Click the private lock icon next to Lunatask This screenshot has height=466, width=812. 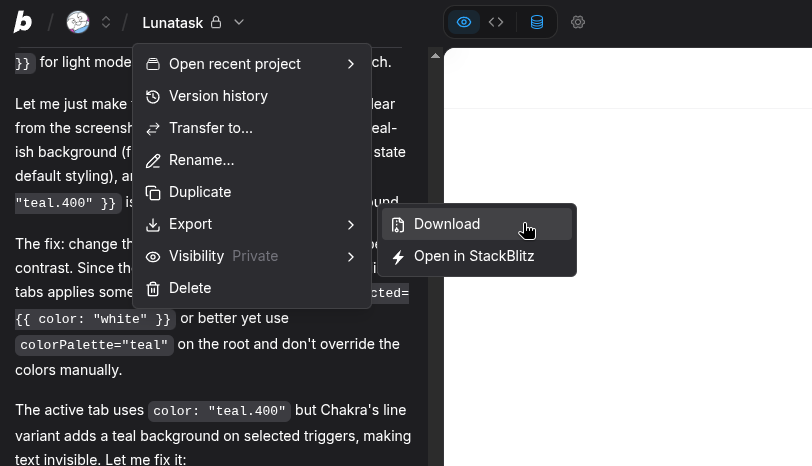tap(216, 22)
